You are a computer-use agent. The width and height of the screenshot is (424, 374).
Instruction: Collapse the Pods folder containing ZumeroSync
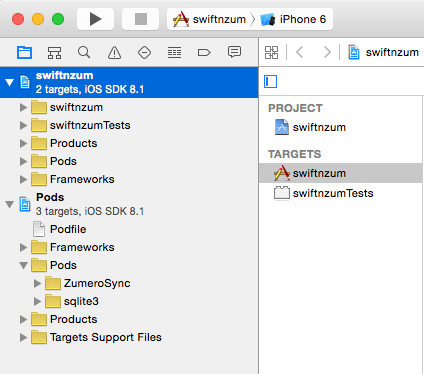(x=23, y=266)
